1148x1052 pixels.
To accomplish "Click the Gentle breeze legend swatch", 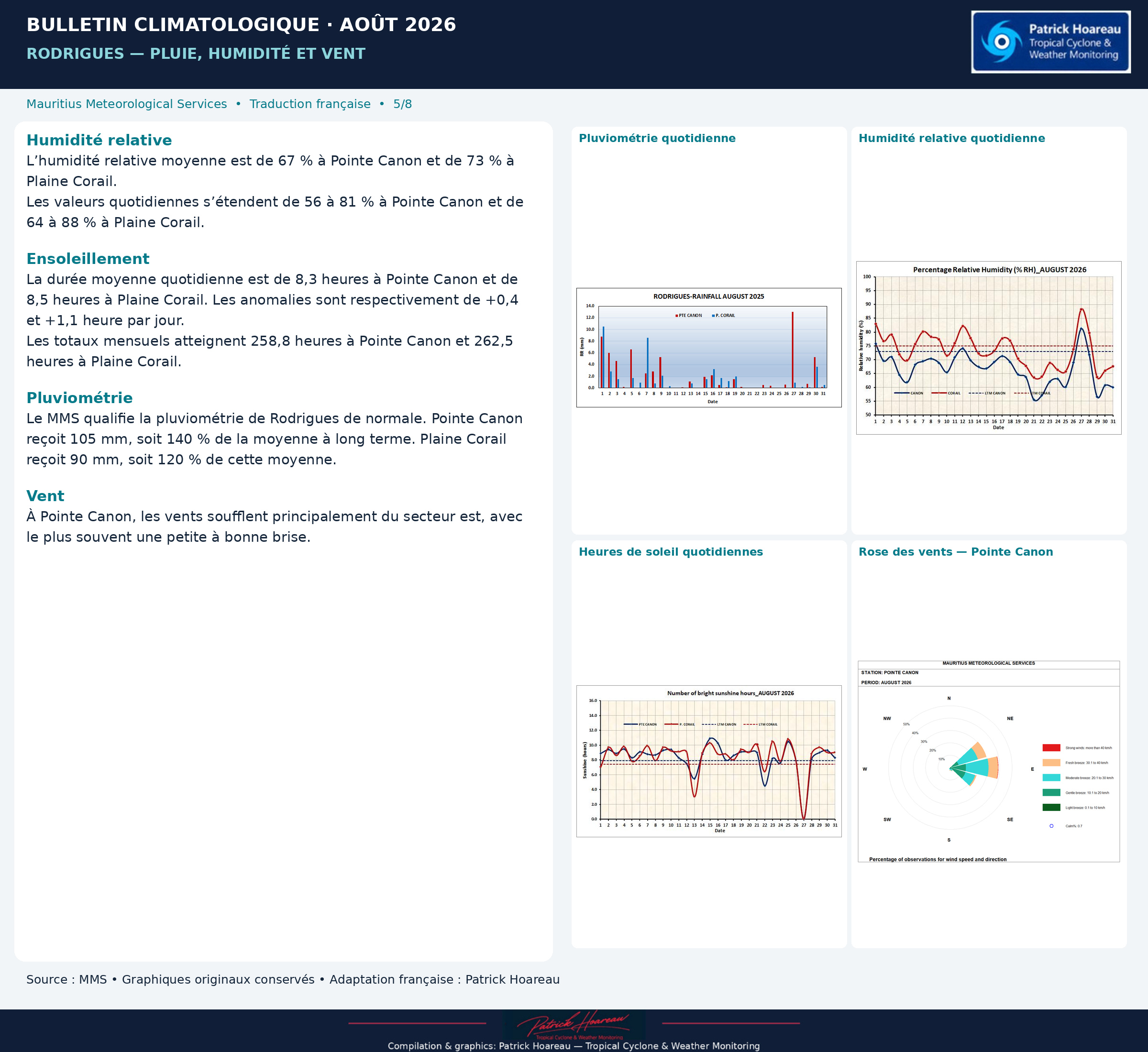I will (x=1051, y=792).
